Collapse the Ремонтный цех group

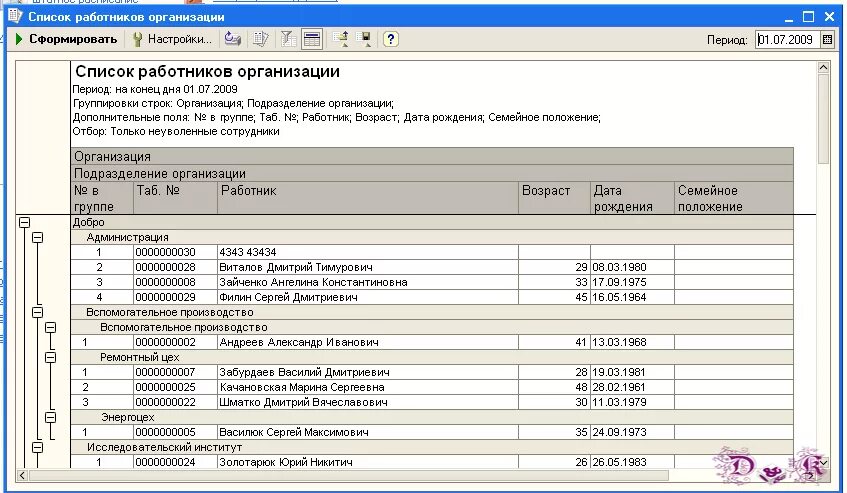[x=50, y=357]
